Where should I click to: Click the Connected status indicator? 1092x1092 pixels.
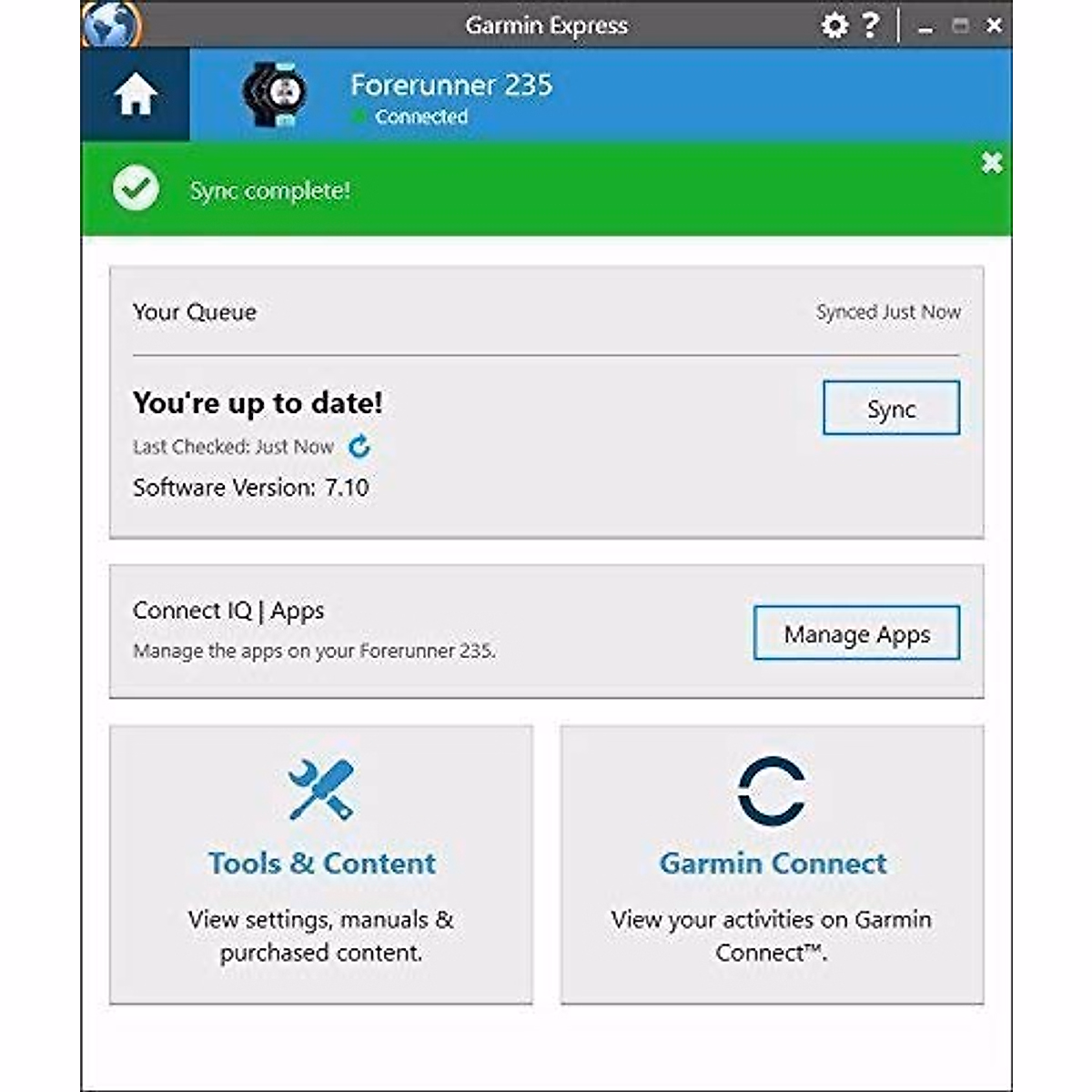click(x=410, y=116)
